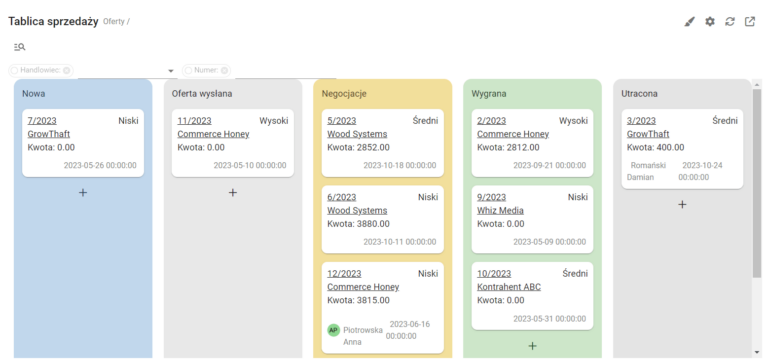
Task: Select the Utracona column header
Action: pyautogui.click(x=639, y=93)
